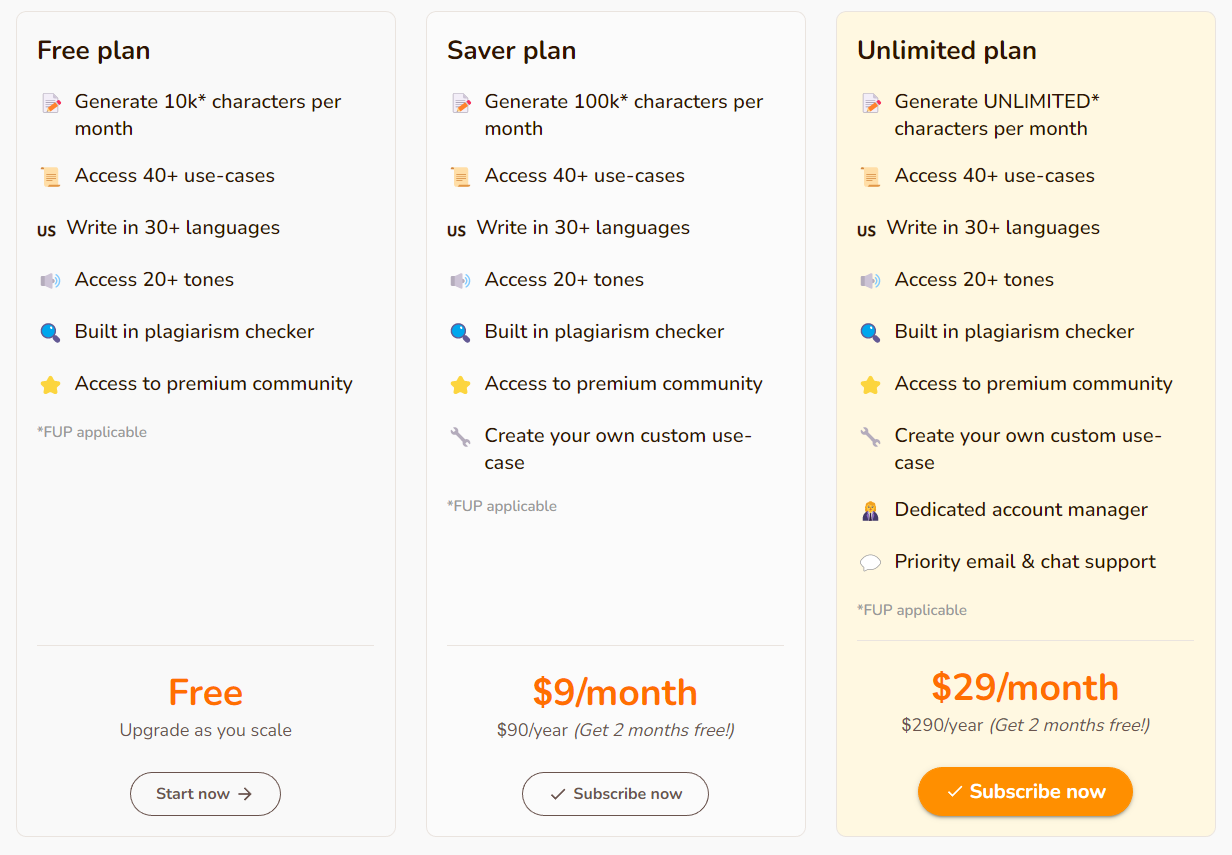This screenshot has width=1232, height=855.
Task: Click the wrench icon in Unlimited plan
Action: (870, 437)
